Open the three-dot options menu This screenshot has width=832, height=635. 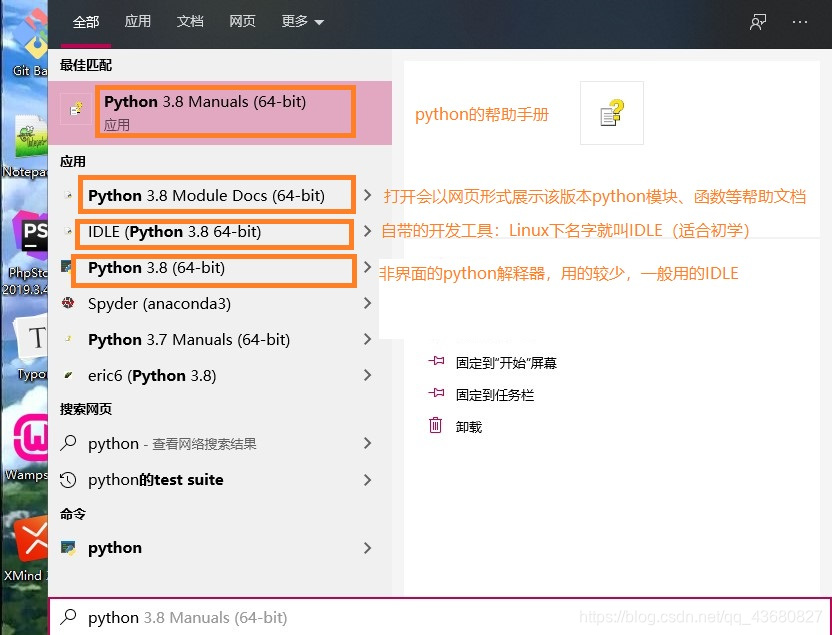pos(800,22)
